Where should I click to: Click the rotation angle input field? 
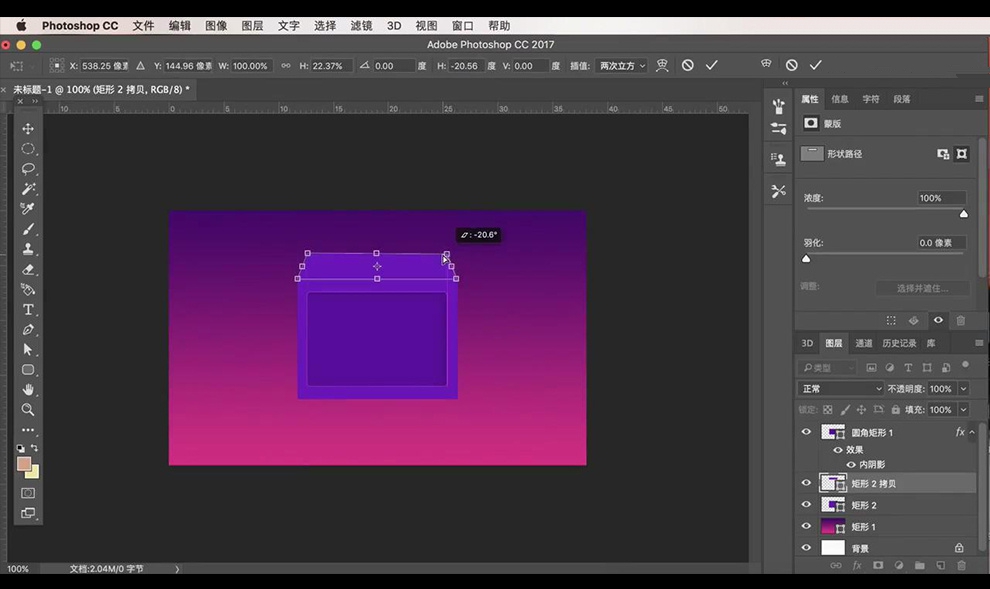(394, 66)
